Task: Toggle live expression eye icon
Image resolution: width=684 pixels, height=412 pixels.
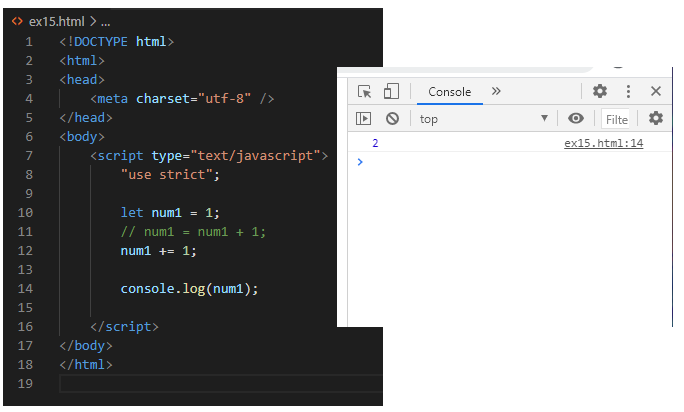Action: pos(576,118)
